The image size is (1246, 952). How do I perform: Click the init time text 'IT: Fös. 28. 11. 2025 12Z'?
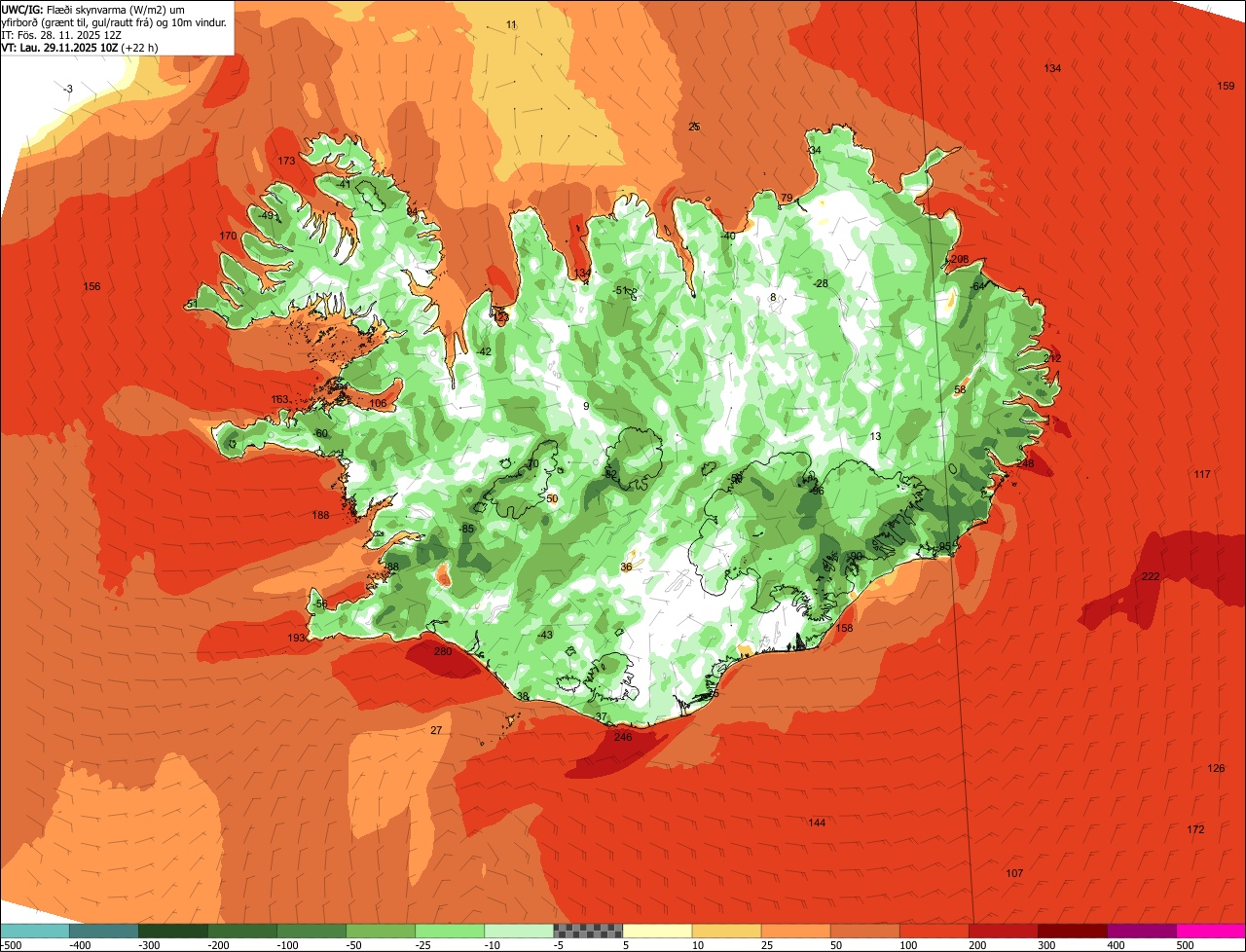point(62,34)
